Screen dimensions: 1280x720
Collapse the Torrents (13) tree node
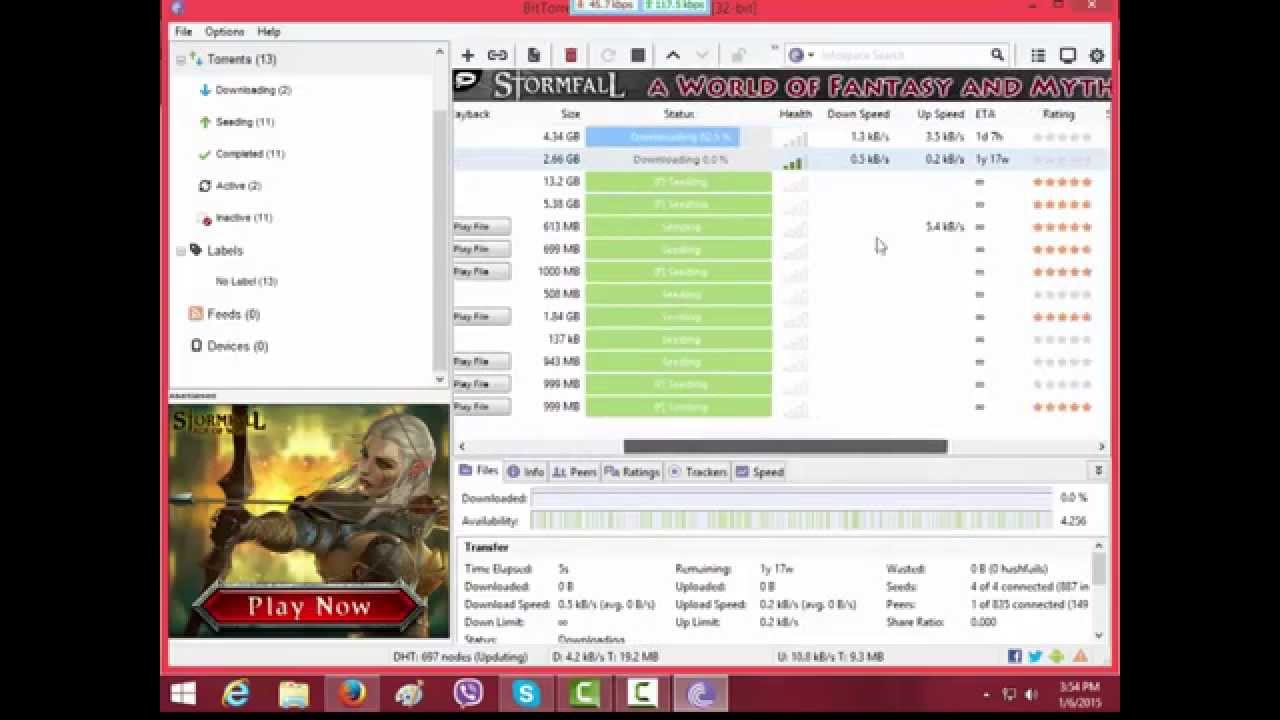(181, 60)
